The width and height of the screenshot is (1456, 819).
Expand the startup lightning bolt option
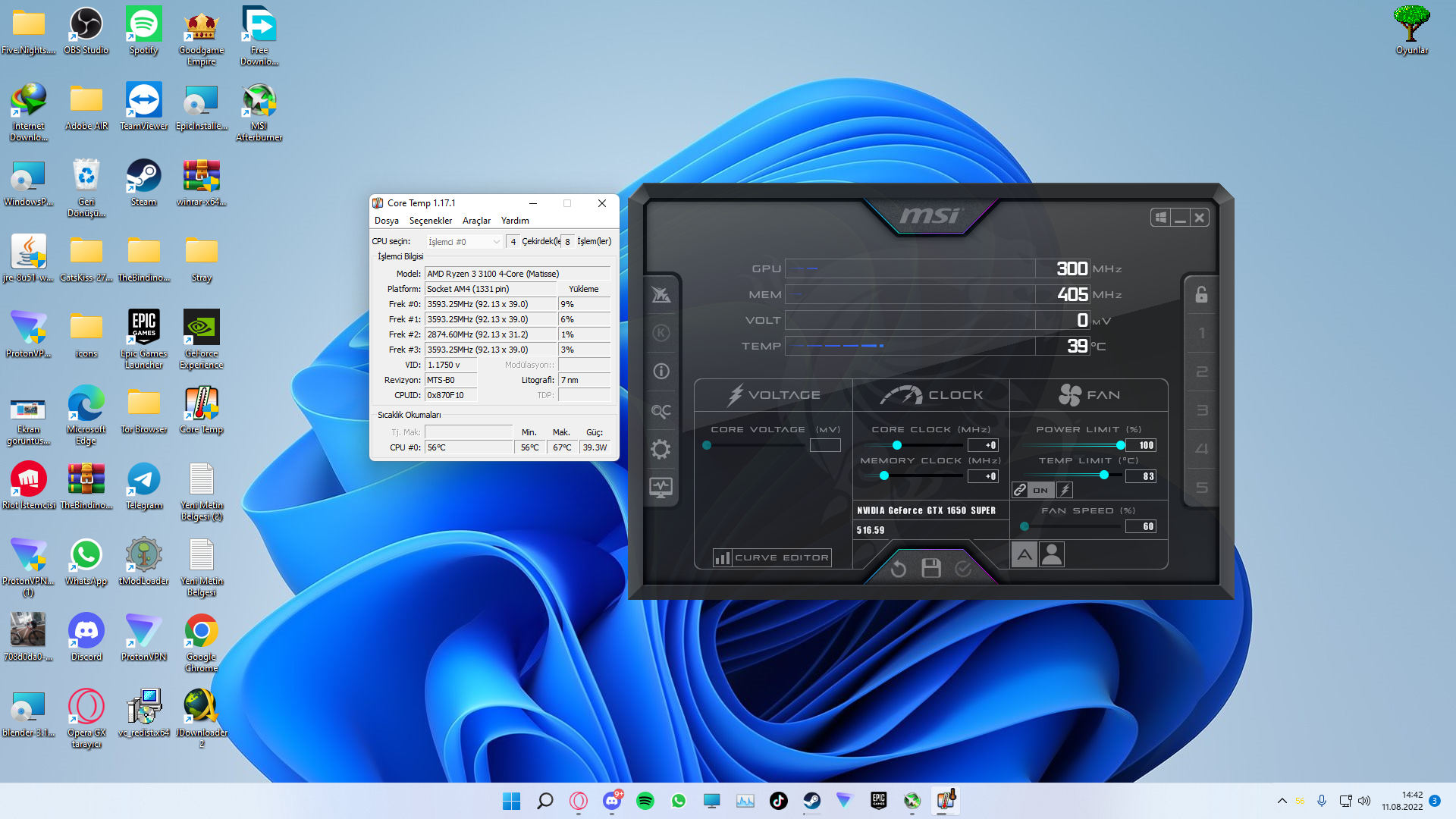coord(1063,489)
